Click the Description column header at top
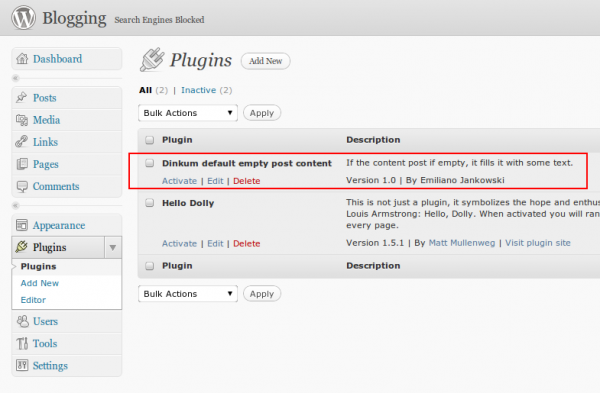This screenshot has height=393, width=600. 373,140
